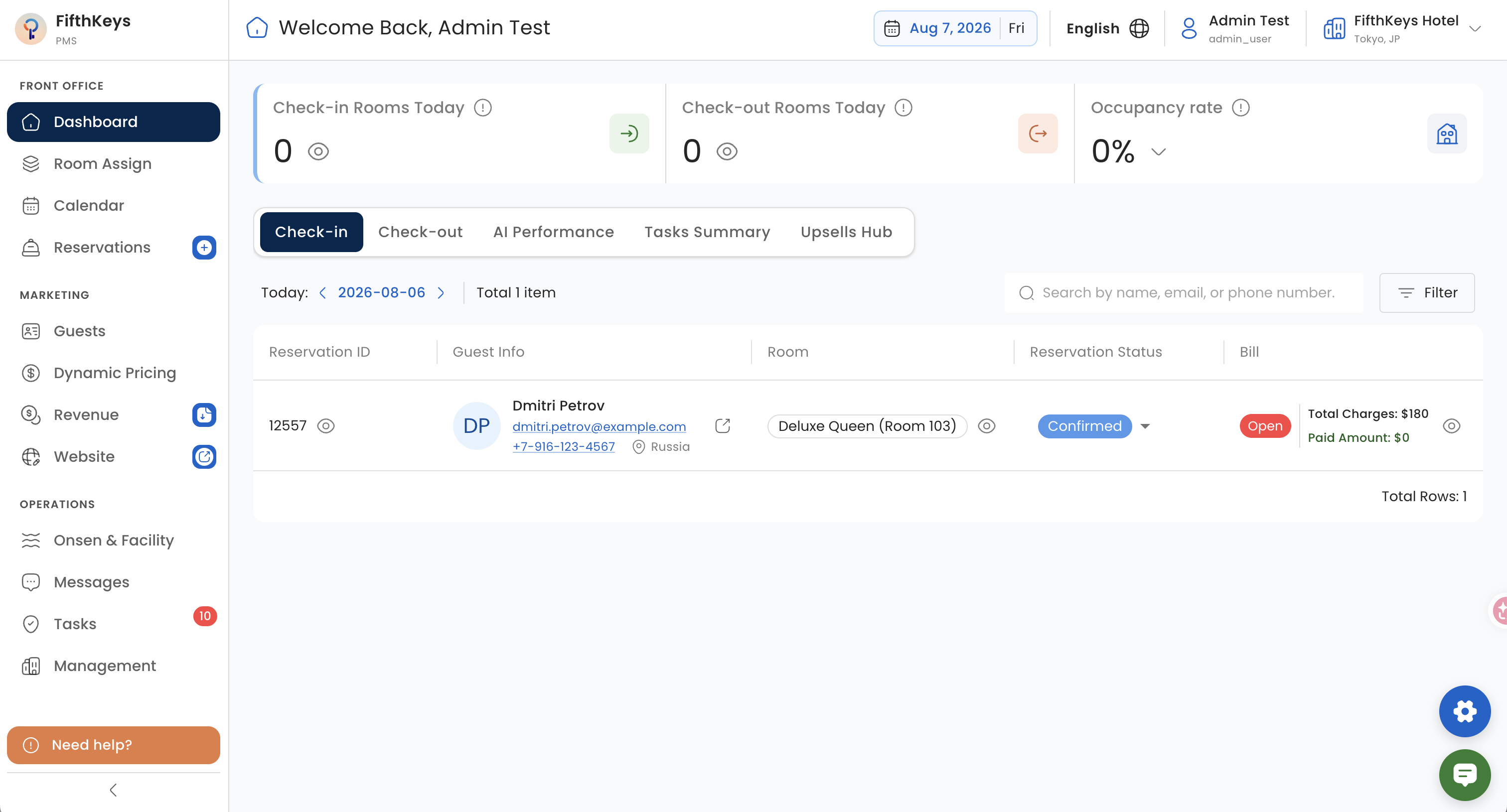Show check-in rooms today details eye
Image resolution: width=1507 pixels, height=812 pixels.
318,151
